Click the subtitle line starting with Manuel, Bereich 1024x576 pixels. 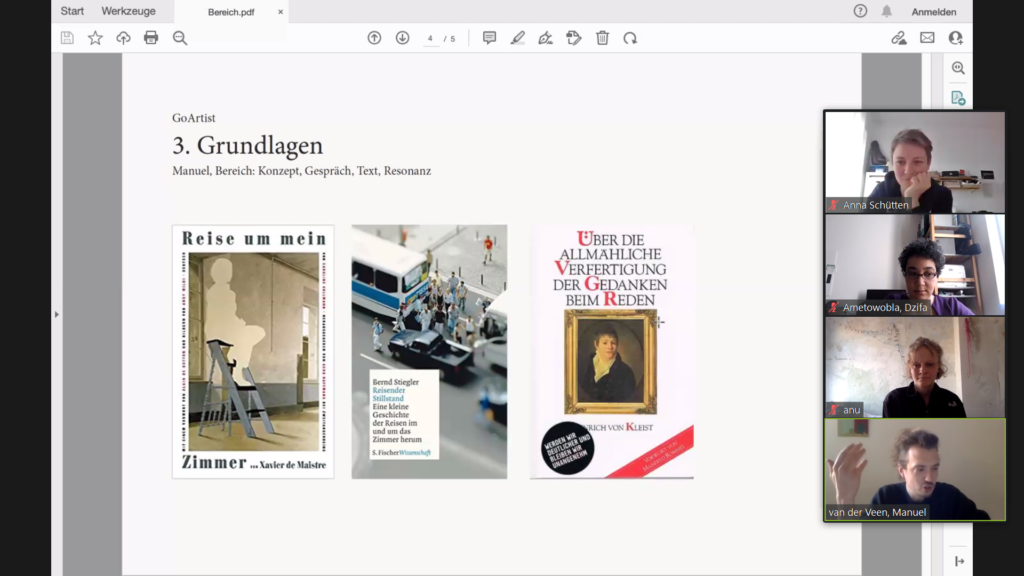tap(302, 171)
